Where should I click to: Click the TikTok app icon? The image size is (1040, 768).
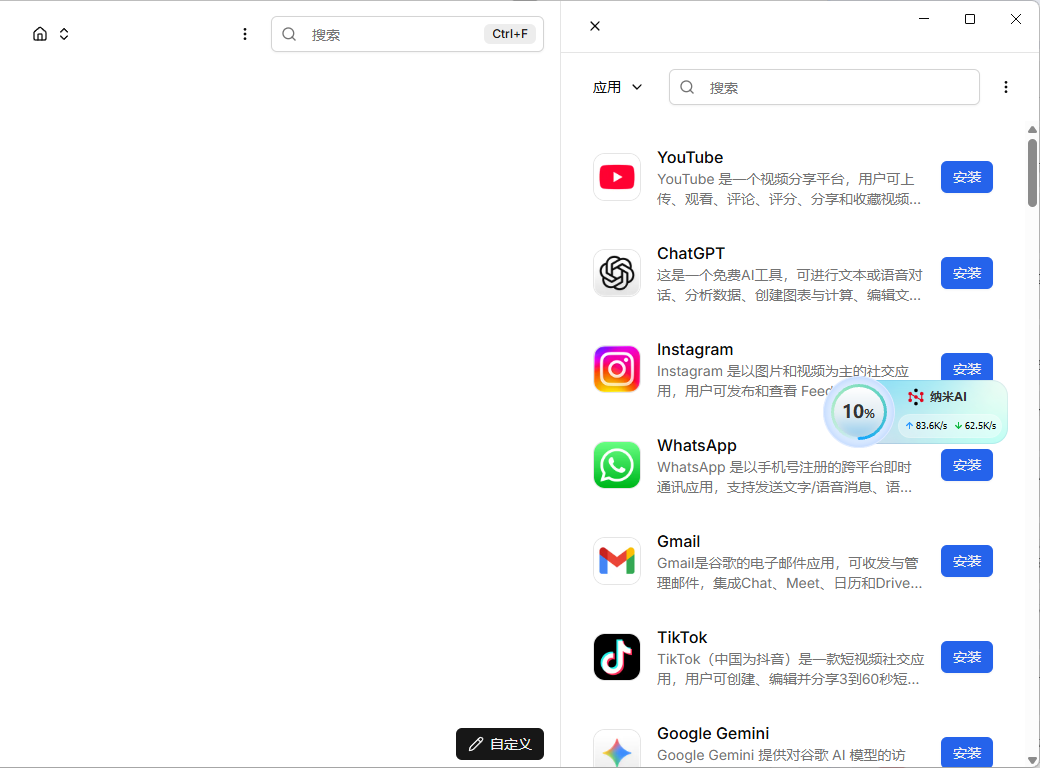click(617, 657)
